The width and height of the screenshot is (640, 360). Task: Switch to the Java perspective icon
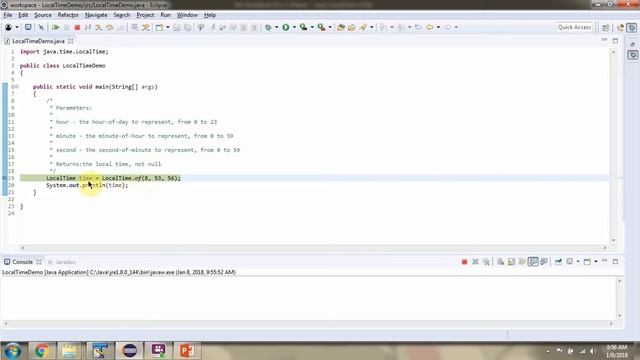620,27
